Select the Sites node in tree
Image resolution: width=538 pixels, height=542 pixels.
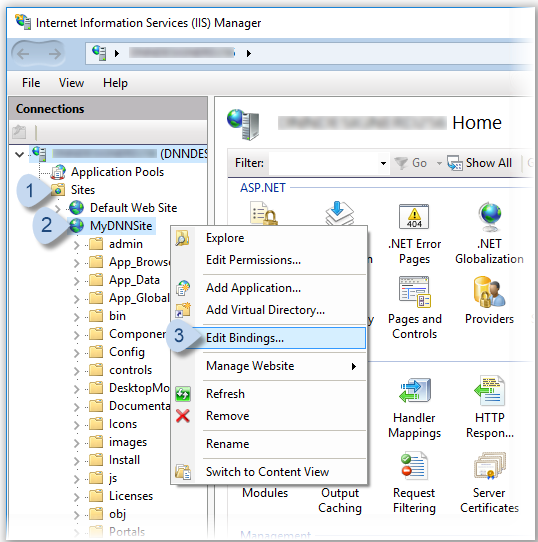83,190
